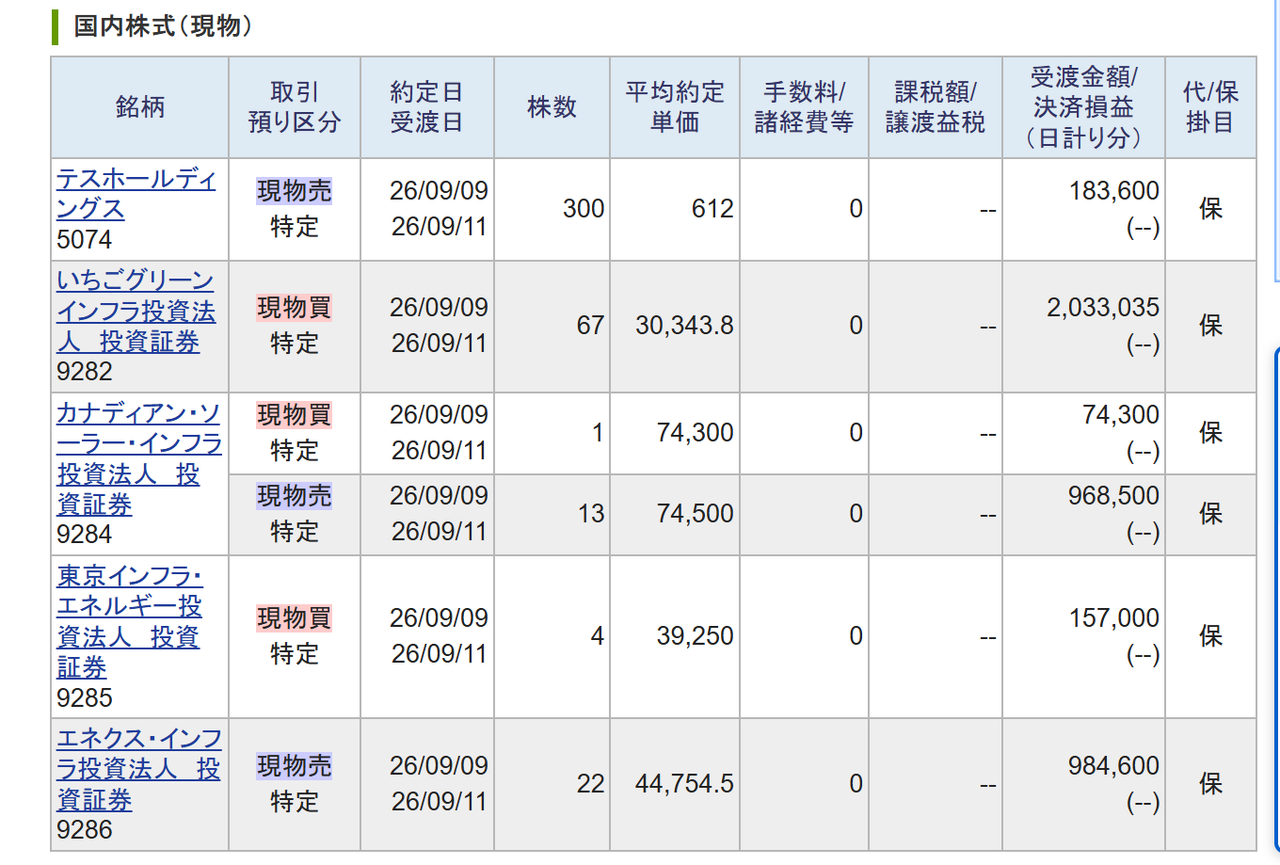Image resolution: width=1280 pixels, height=865 pixels.
Task: Click the 手数料/諸経費等 column header
Action: [805, 107]
